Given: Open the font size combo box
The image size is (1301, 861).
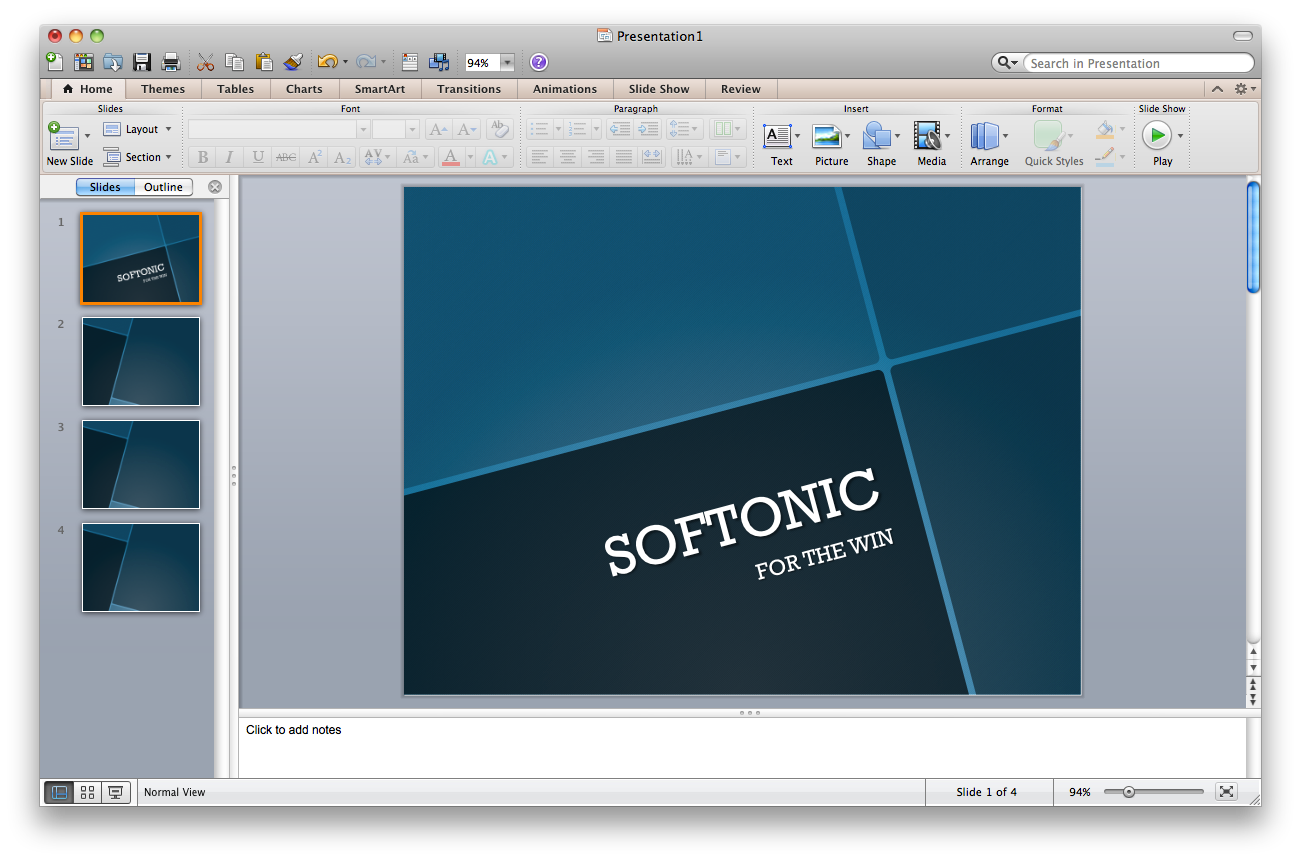Looking at the screenshot, I should coord(396,129).
